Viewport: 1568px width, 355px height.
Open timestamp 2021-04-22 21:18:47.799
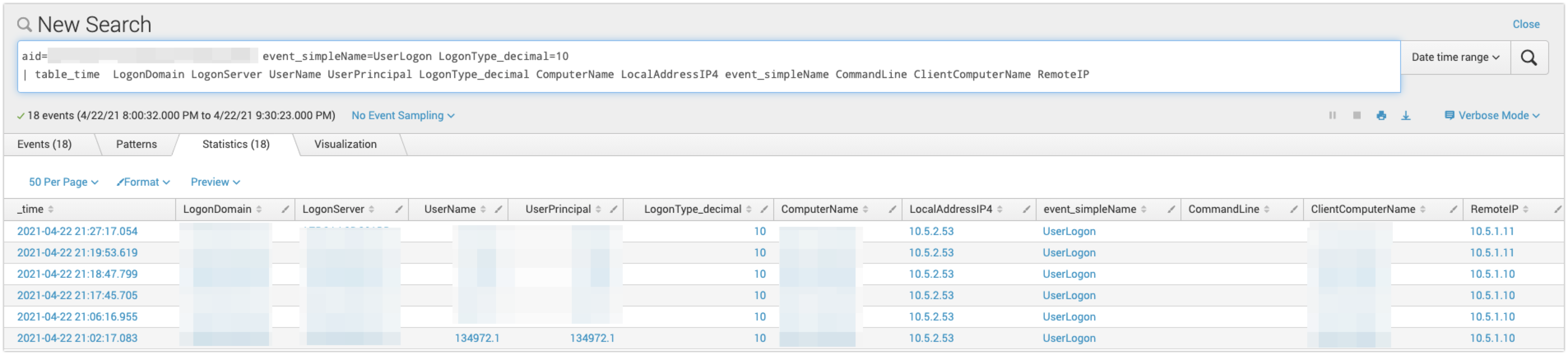tap(77, 274)
